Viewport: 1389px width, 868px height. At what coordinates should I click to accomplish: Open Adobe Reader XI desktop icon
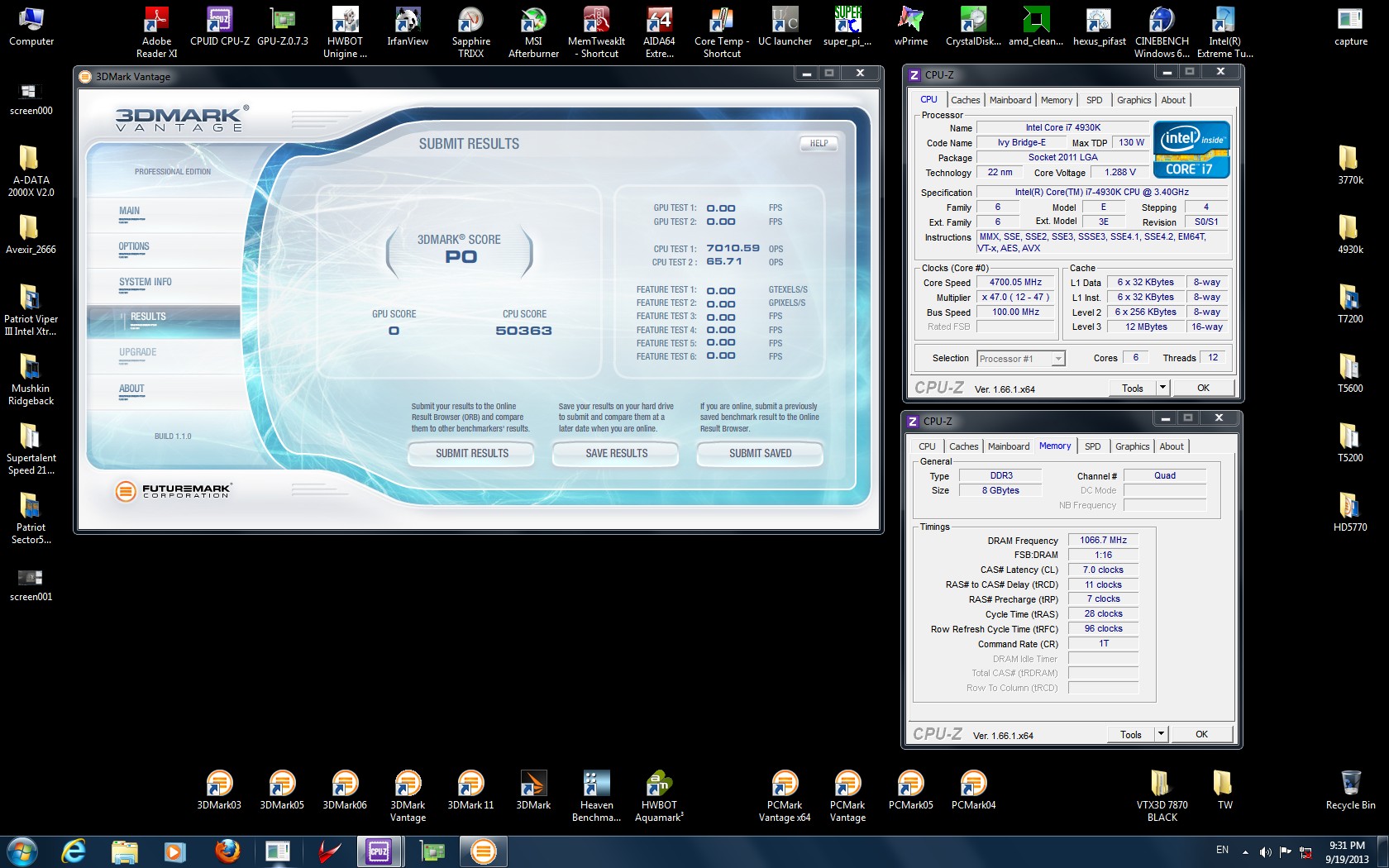tap(156, 32)
